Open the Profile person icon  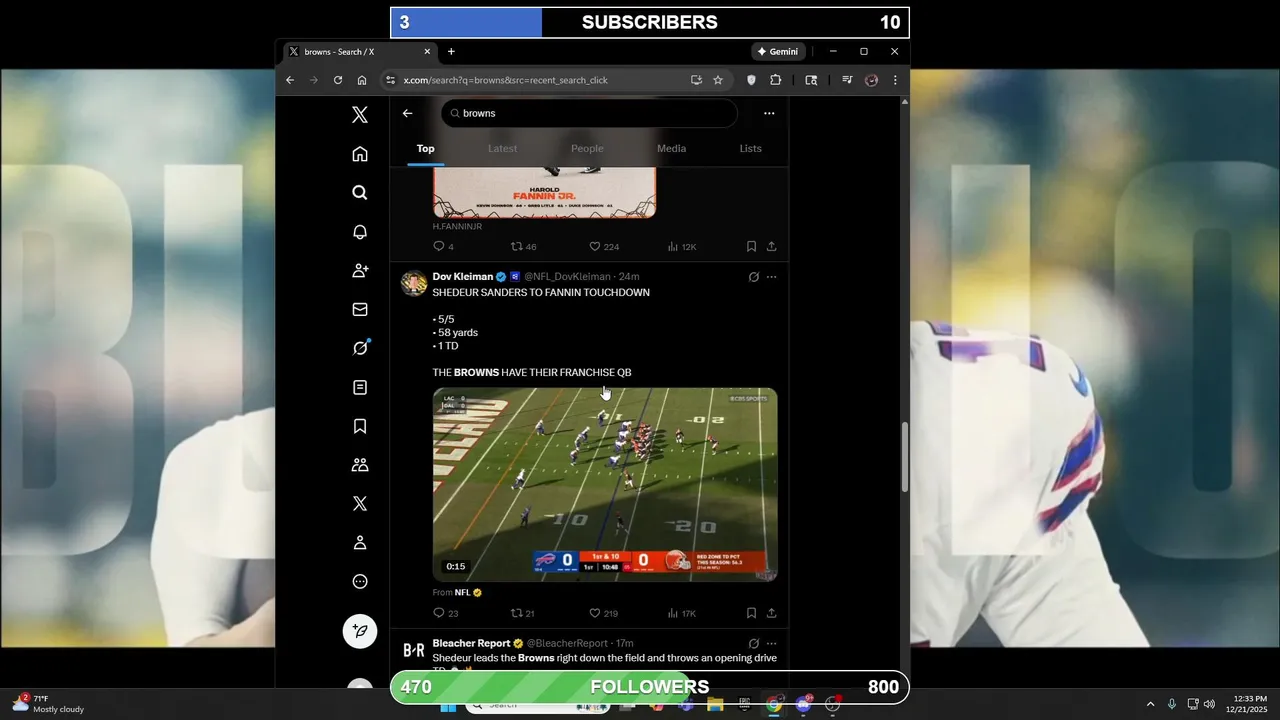(x=360, y=543)
